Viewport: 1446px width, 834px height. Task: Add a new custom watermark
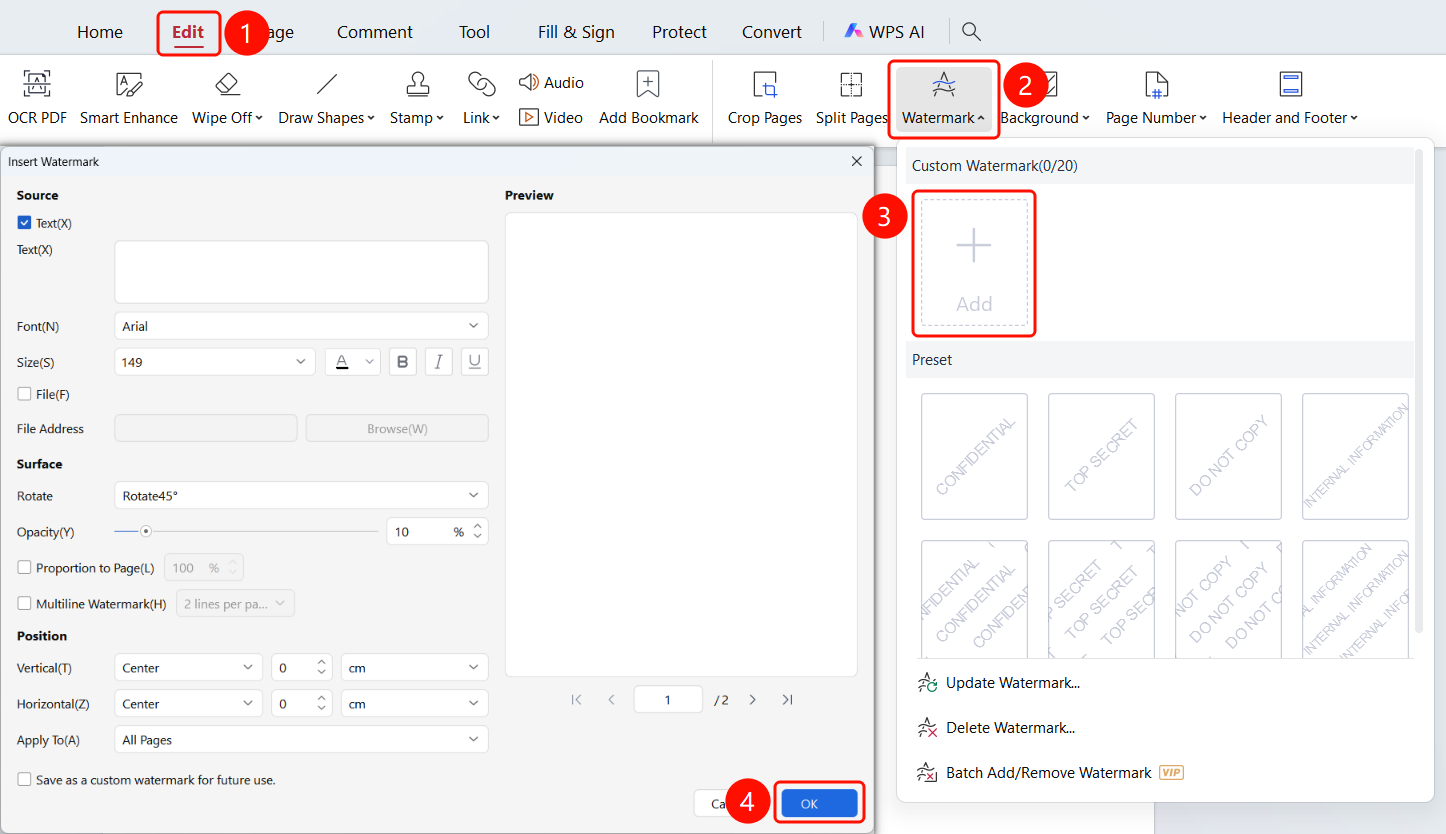pos(974,262)
